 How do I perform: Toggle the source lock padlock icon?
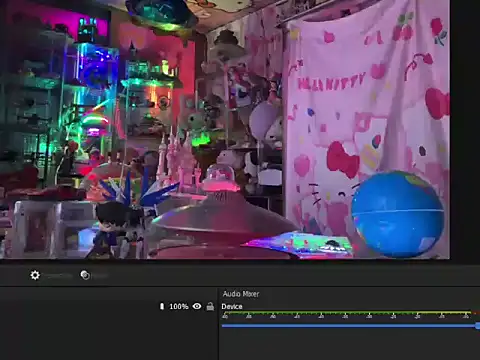point(210,306)
